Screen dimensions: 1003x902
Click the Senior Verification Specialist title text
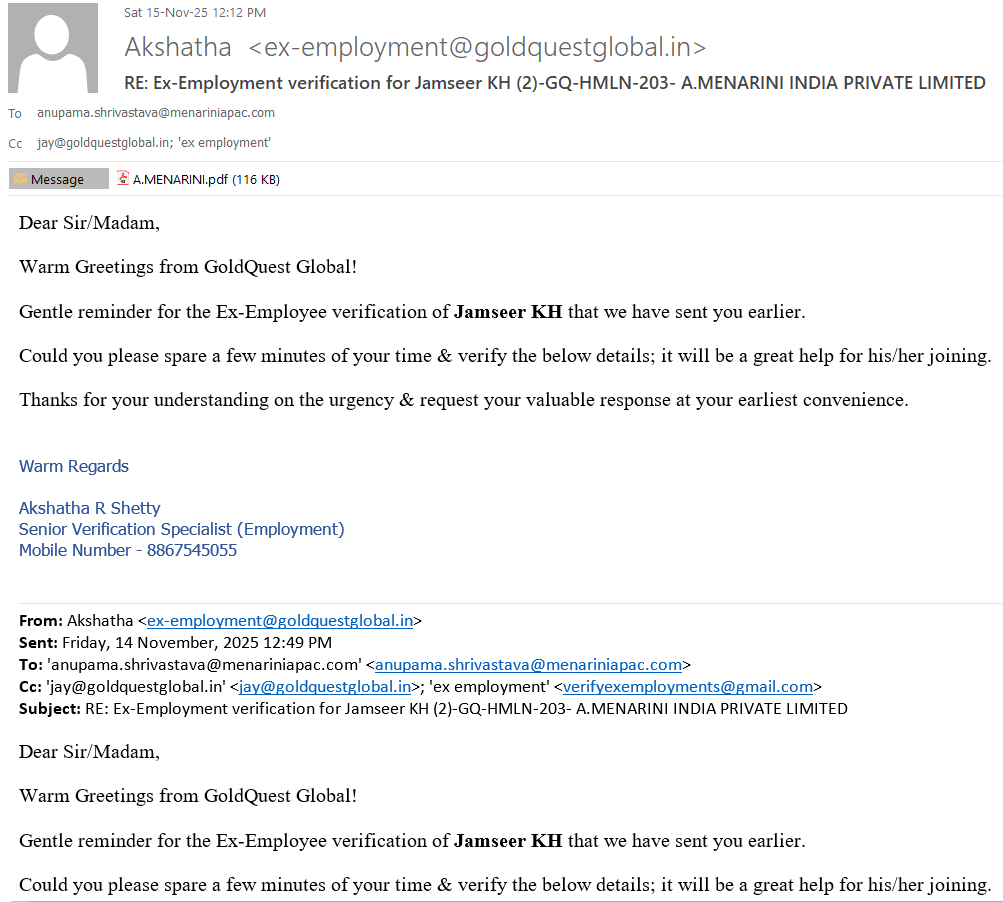coord(181,529)
